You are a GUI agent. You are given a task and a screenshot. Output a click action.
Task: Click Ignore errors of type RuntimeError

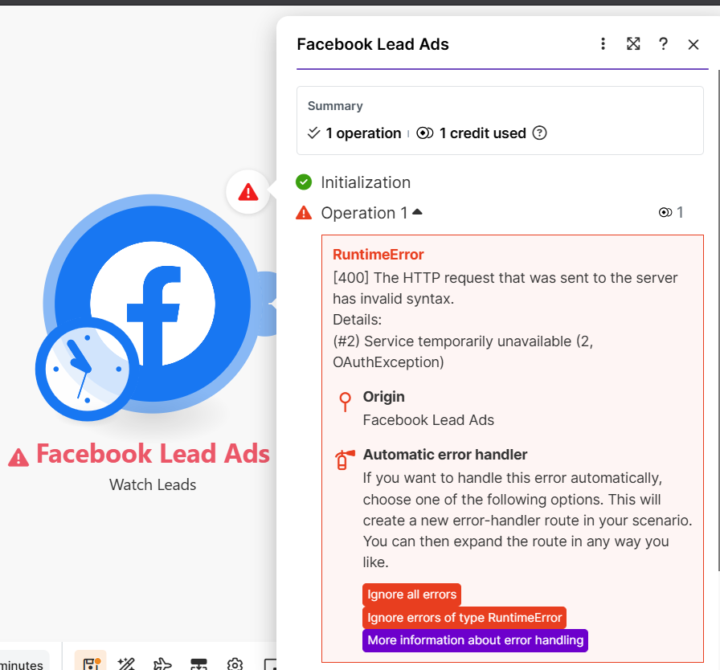coord(464,617)
